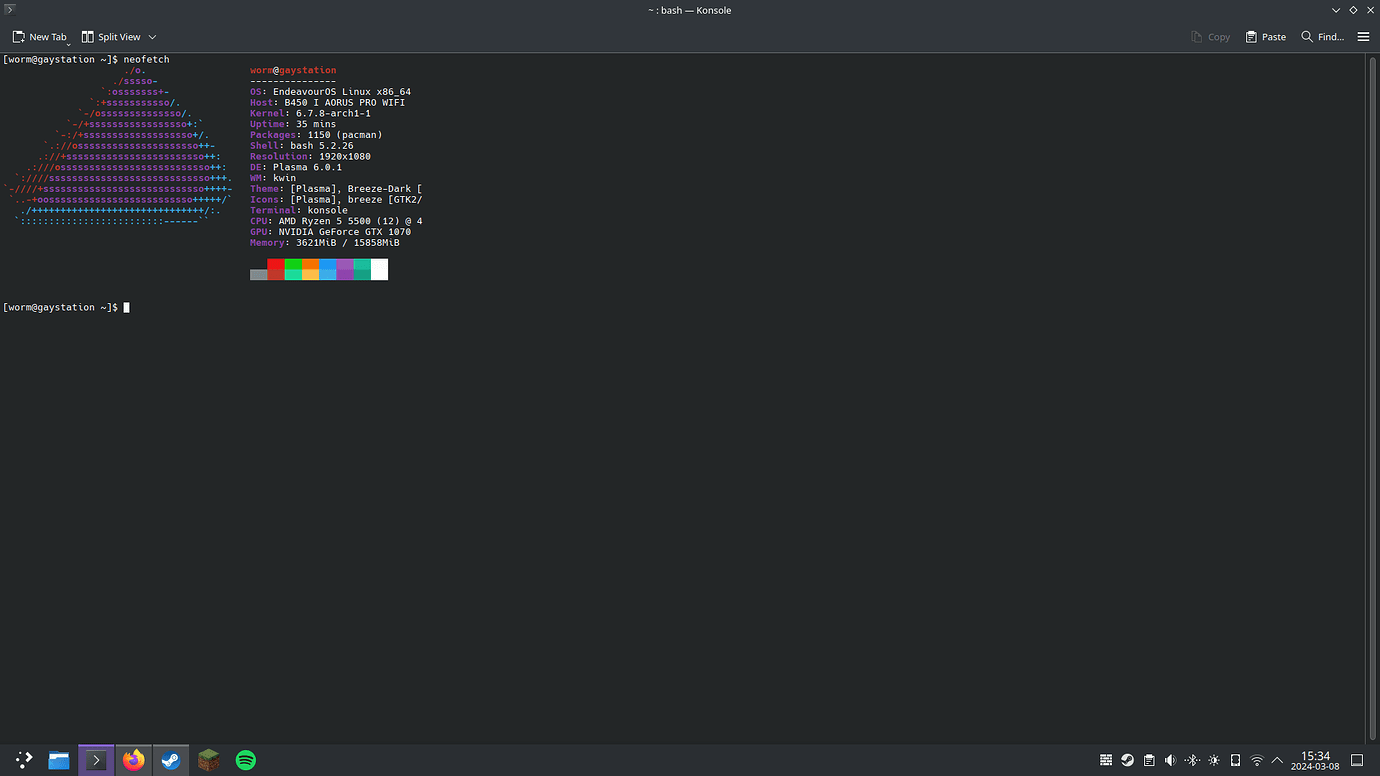1380x776 pixels.
Task: Open the application launcher in the taskbar
Action: pyautogui.click(x=24, y=760)
